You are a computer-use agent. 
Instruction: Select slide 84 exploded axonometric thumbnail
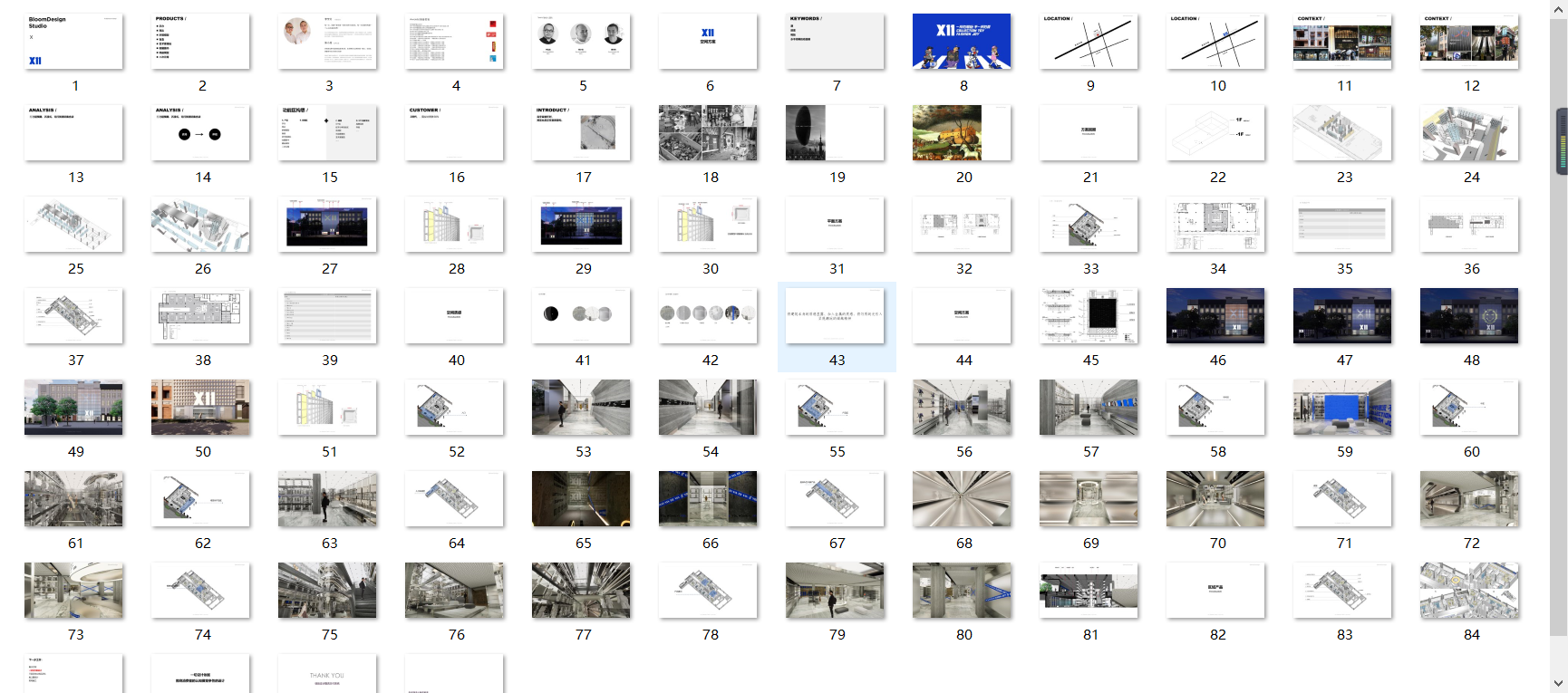tap(1469, 591)
